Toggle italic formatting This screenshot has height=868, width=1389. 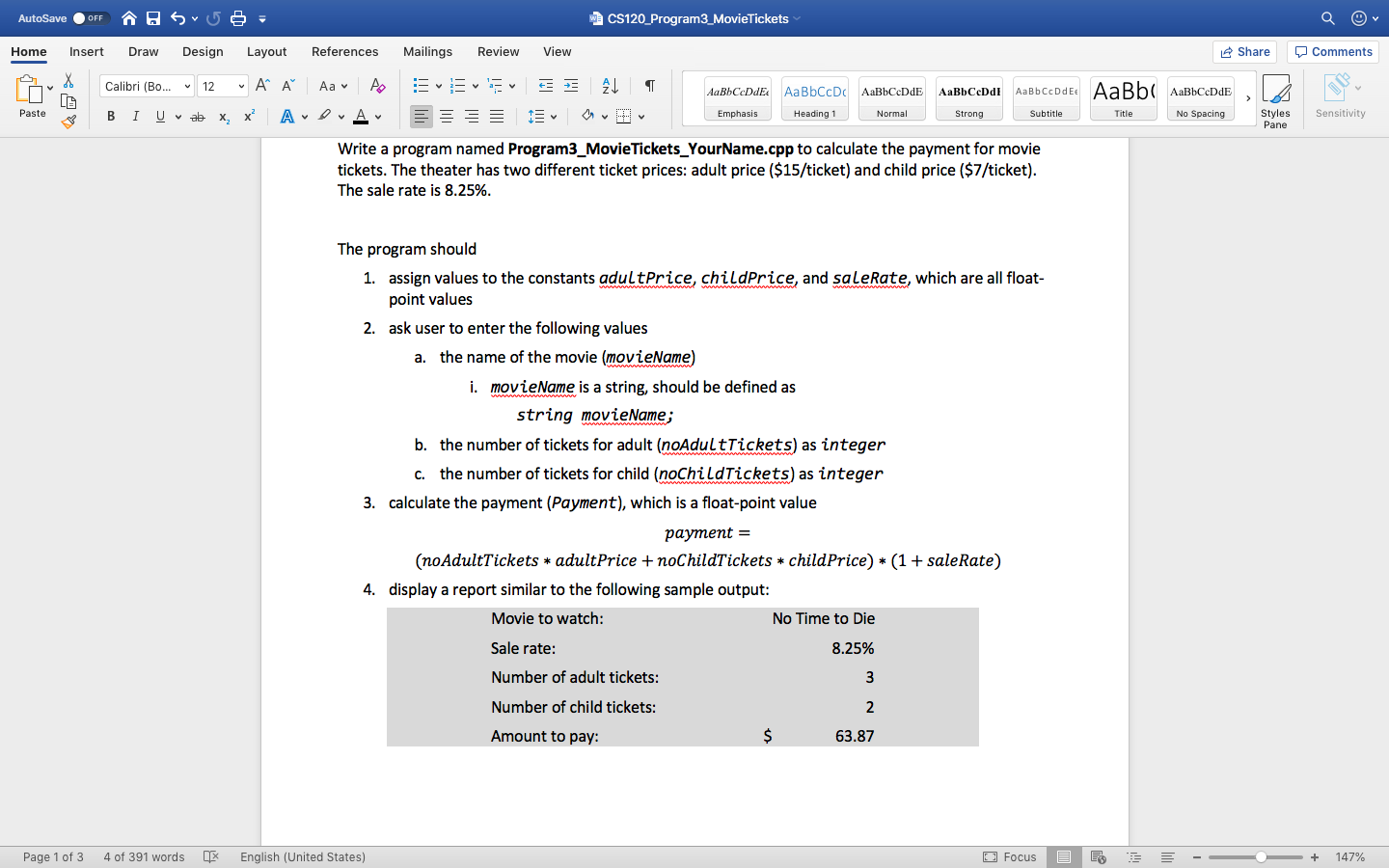pos(135,116)
